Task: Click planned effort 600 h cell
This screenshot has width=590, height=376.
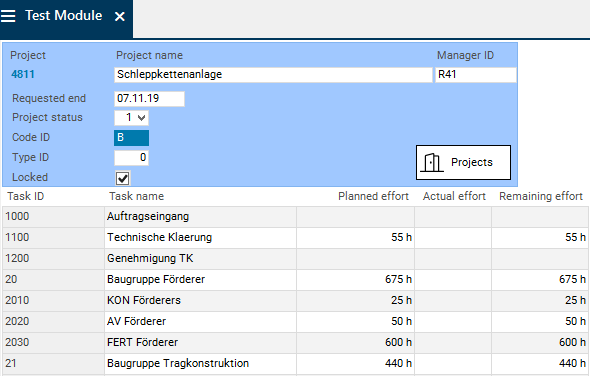Action: tap(356, 343)
